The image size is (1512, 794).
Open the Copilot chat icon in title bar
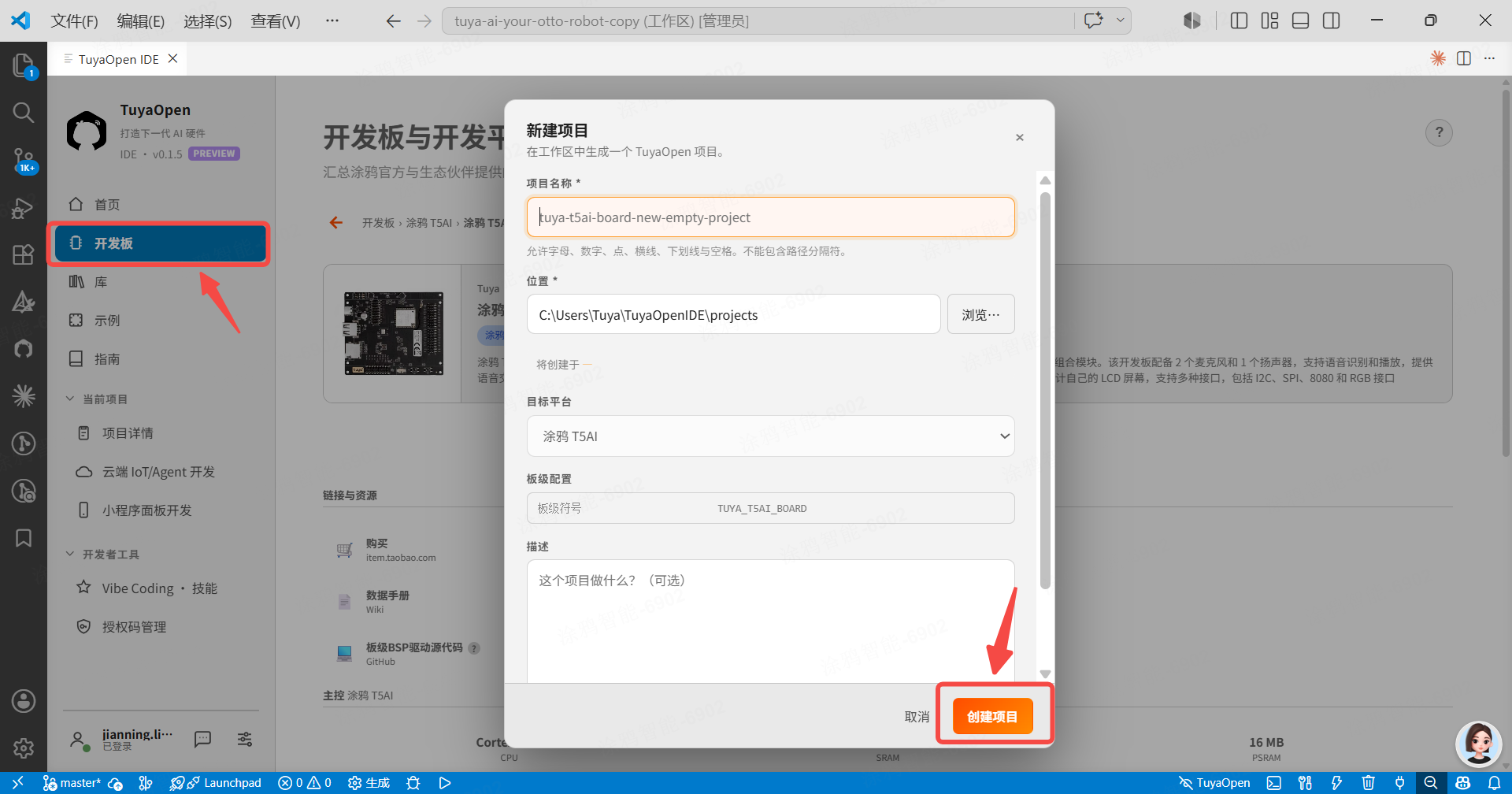pos(1093,20)
